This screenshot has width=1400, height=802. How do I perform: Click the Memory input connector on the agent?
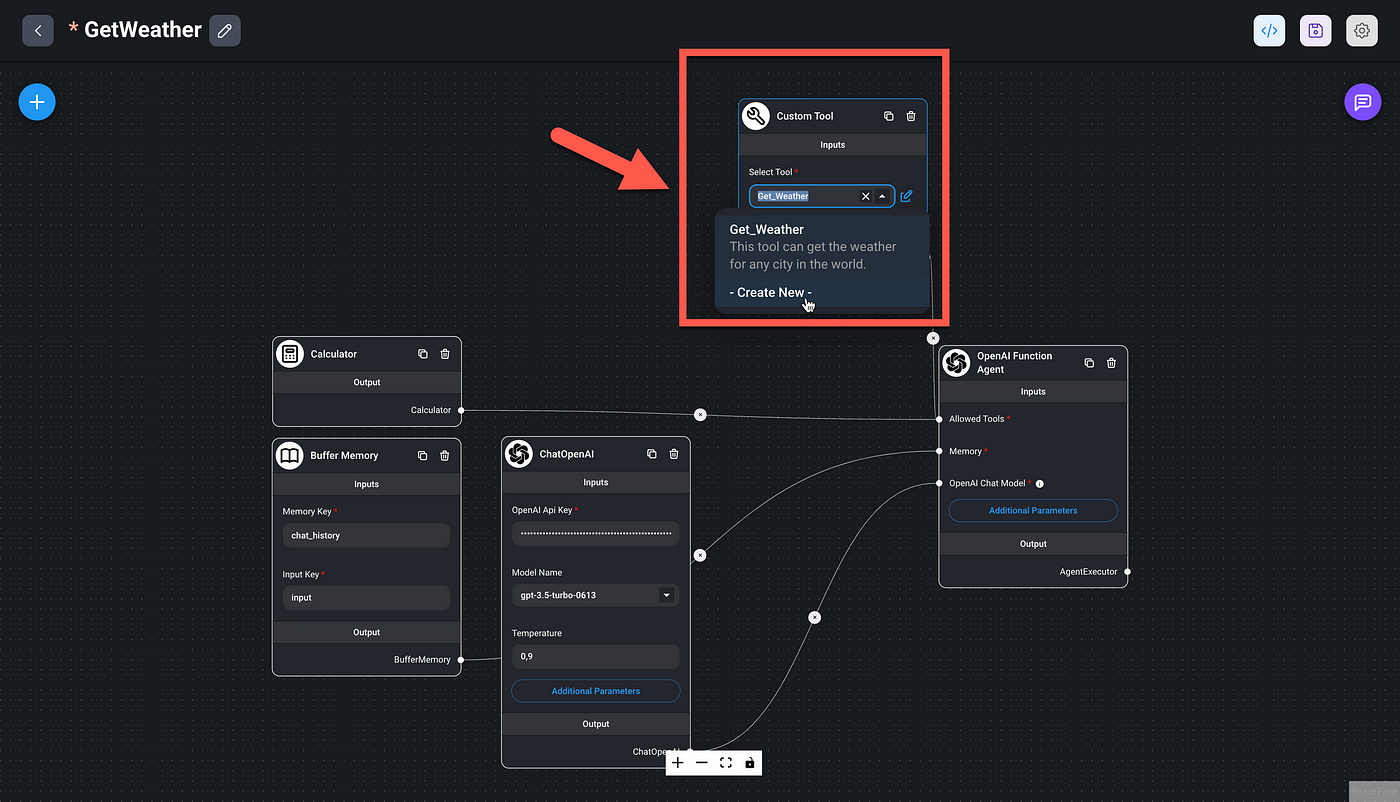tap(939, 451)
